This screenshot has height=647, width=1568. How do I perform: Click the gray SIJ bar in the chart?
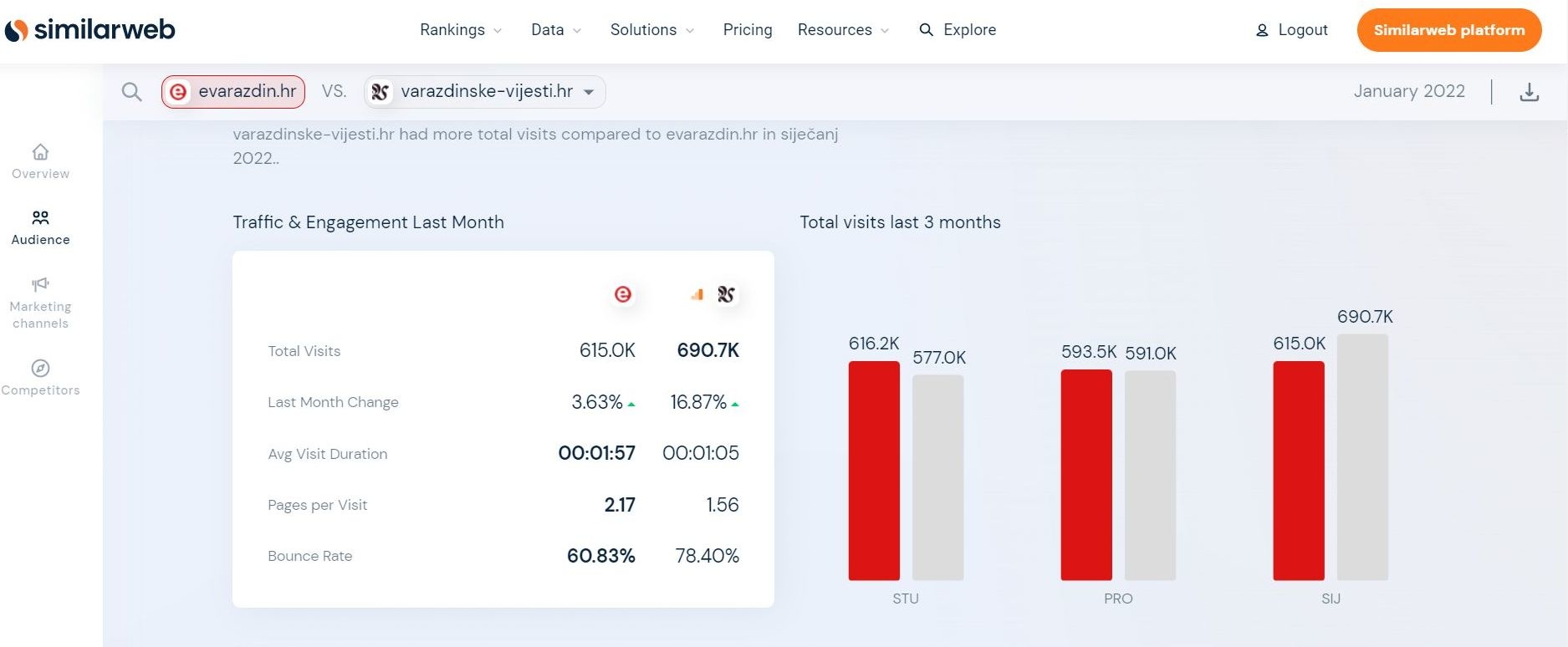(1362, 457)
